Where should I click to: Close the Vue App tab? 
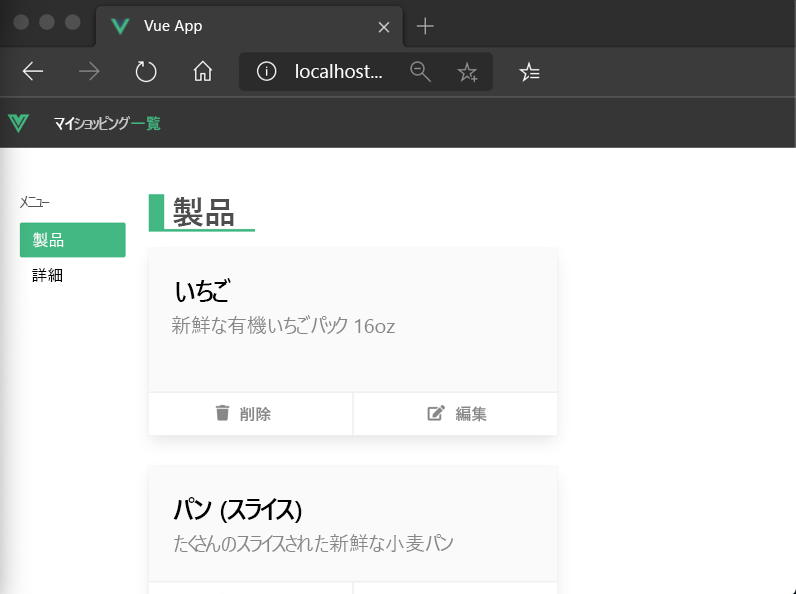click(x=384, y=27)
